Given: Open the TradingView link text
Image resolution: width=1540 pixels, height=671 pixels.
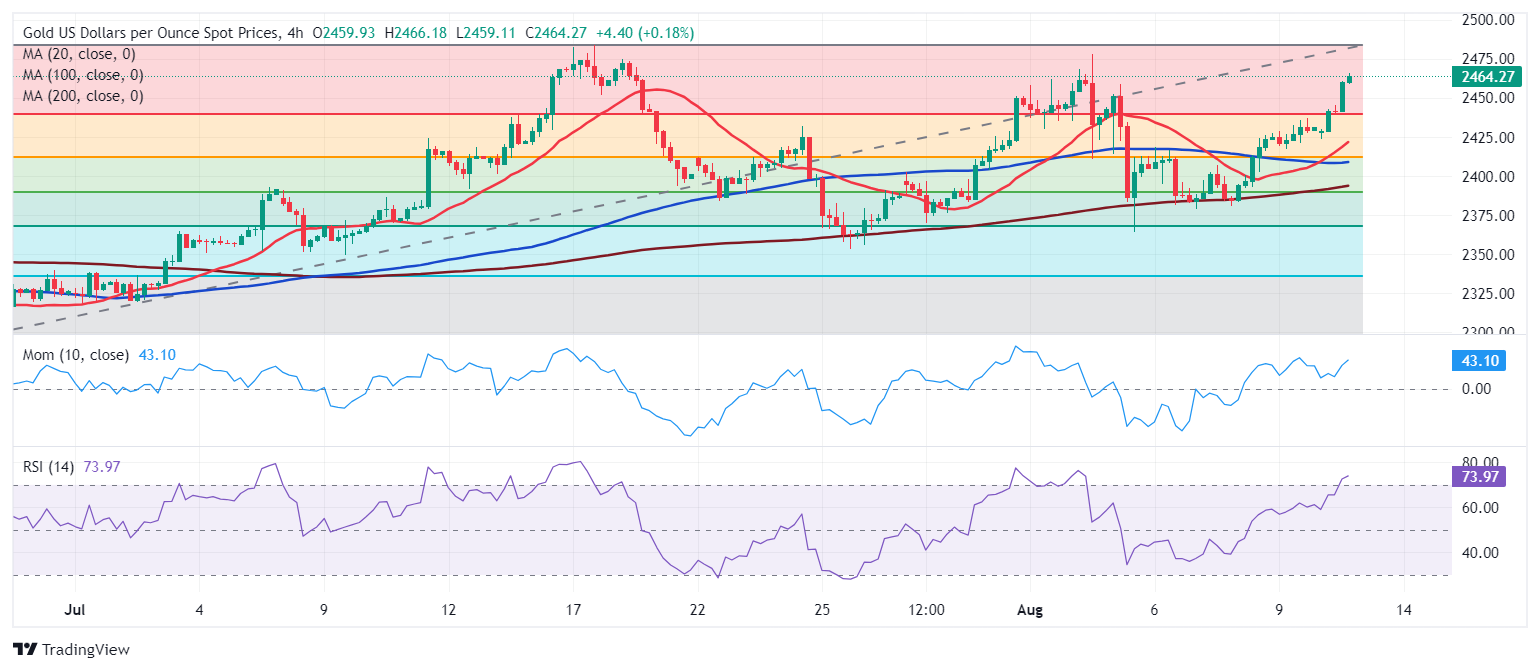Looking at the screenshot, I should 84,650.
